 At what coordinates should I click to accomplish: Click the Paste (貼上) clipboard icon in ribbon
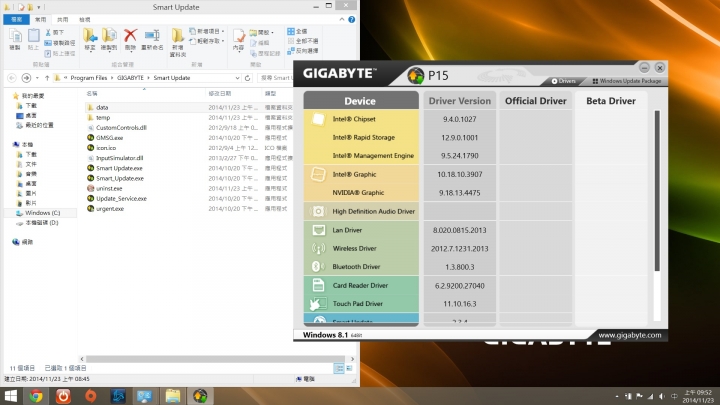tap(34, 37)
